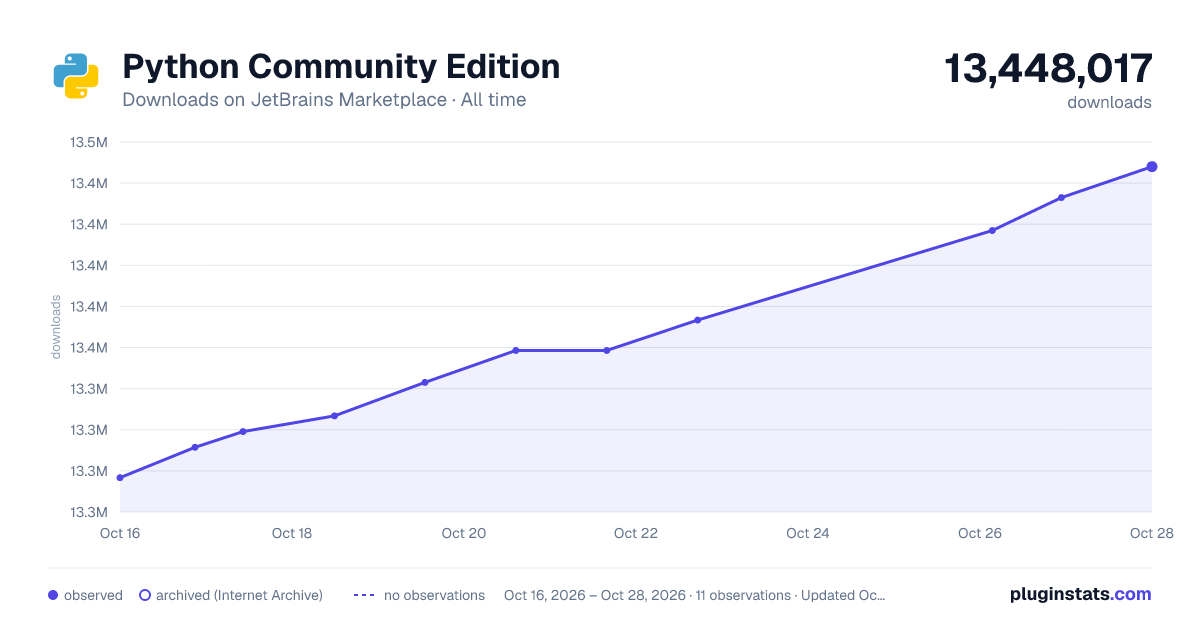1200x630 pixels.
Task: Click the Oct 20 x-axis label
Action: 464,533
